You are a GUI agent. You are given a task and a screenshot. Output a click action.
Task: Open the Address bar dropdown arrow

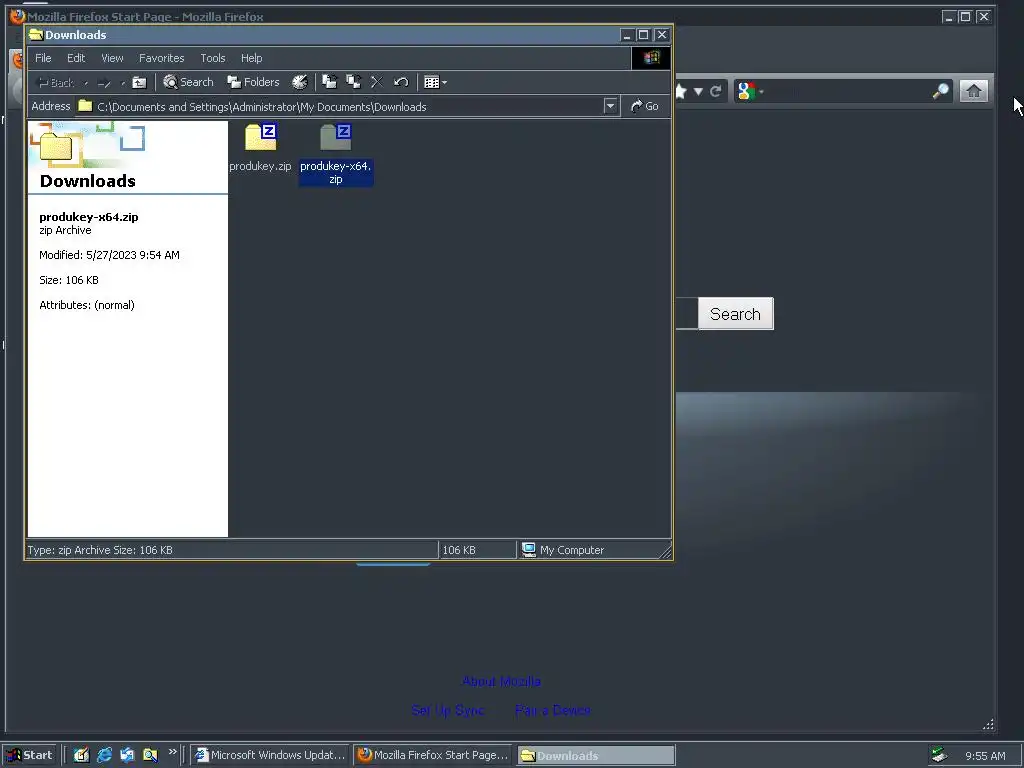pyautogui.click(x=610, y=106)
